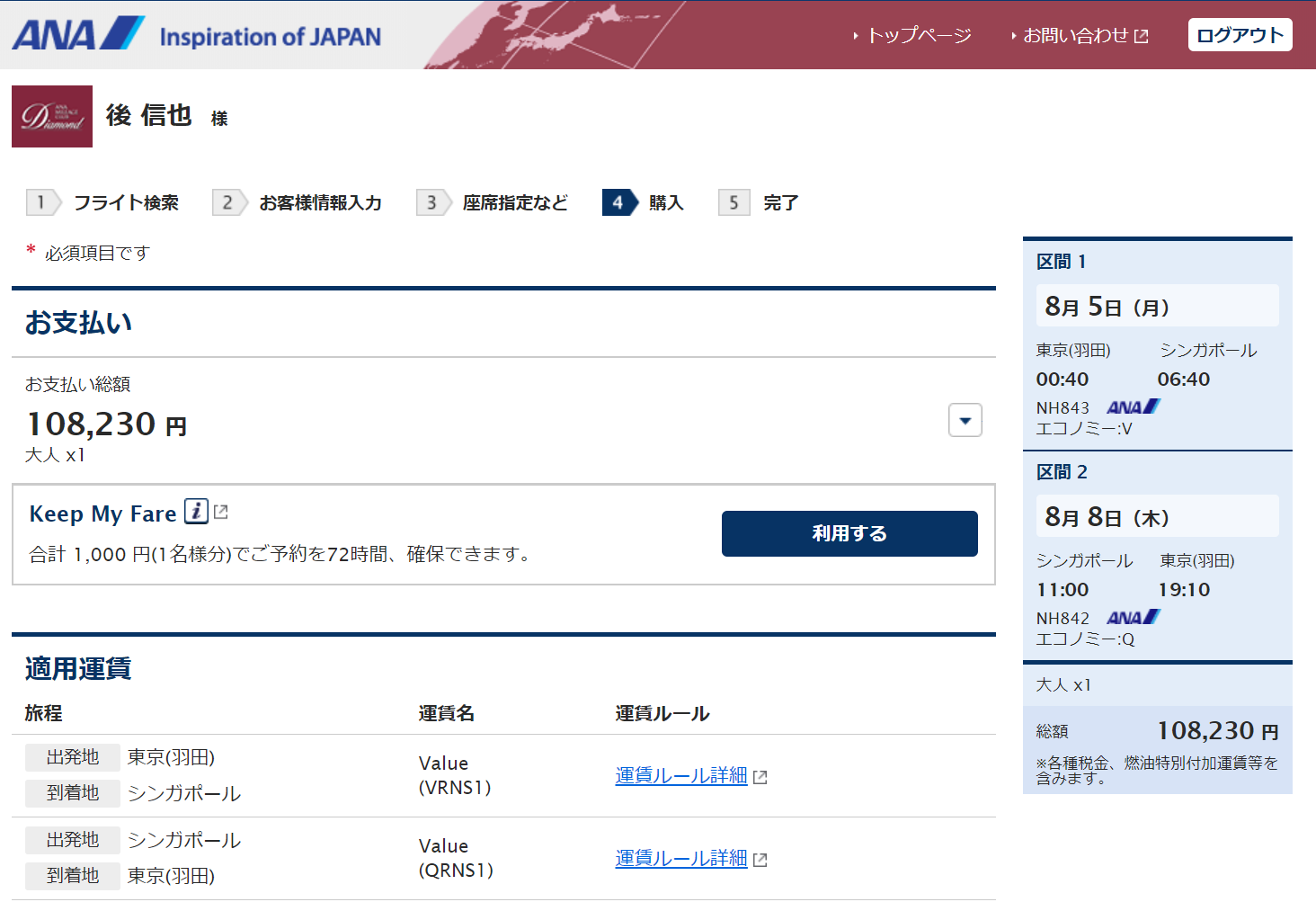This screenshot has height=902, width=1316.
Task: Click the ANA Inspiration of JAPAN logo
Action: (197, 34)
